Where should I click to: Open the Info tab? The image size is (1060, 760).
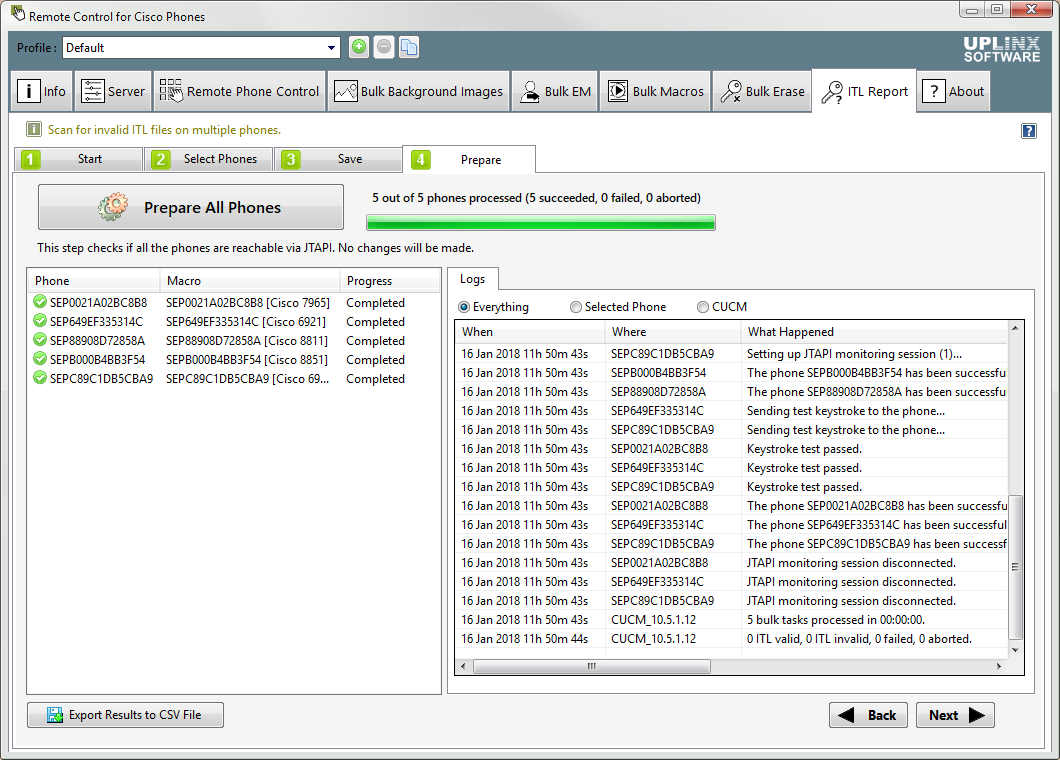click(41, 91)
